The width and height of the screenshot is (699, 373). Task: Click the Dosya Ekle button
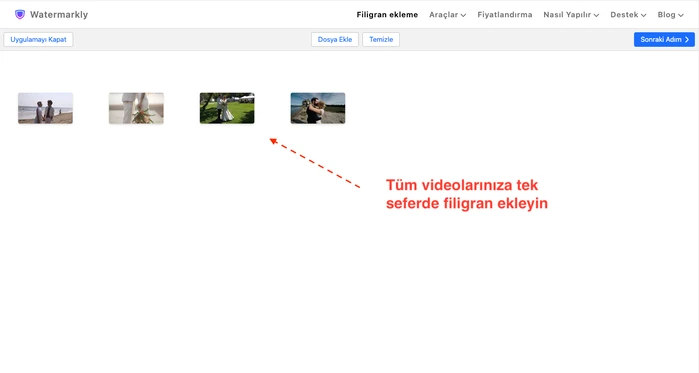pyautogui.click(x=335, y=39)
